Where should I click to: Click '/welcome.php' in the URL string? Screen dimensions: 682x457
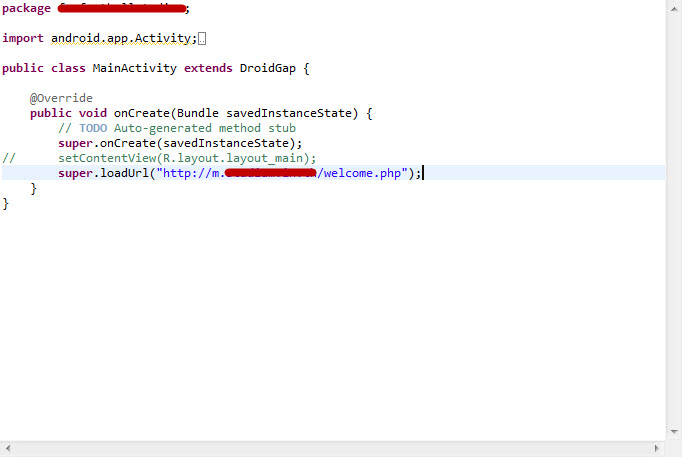point(359,173)
